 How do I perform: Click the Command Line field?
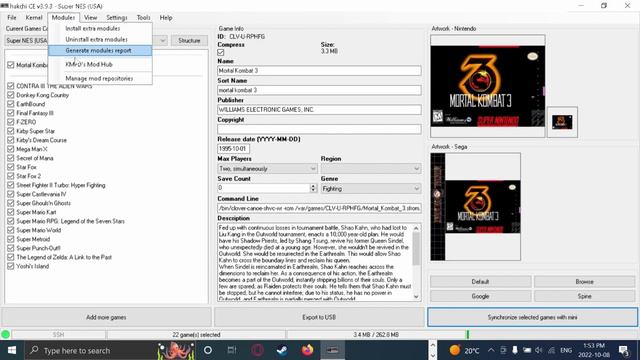click(x=319, y=208)
